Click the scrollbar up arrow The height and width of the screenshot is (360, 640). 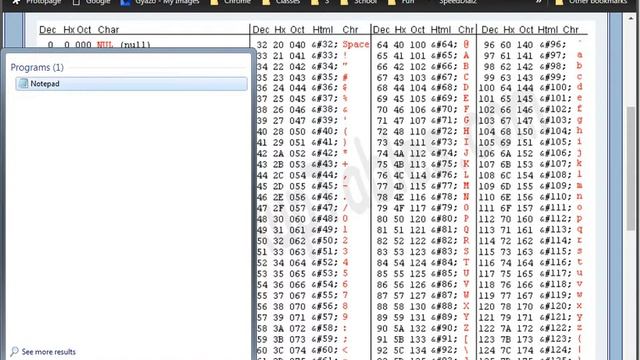pos(631,18)
